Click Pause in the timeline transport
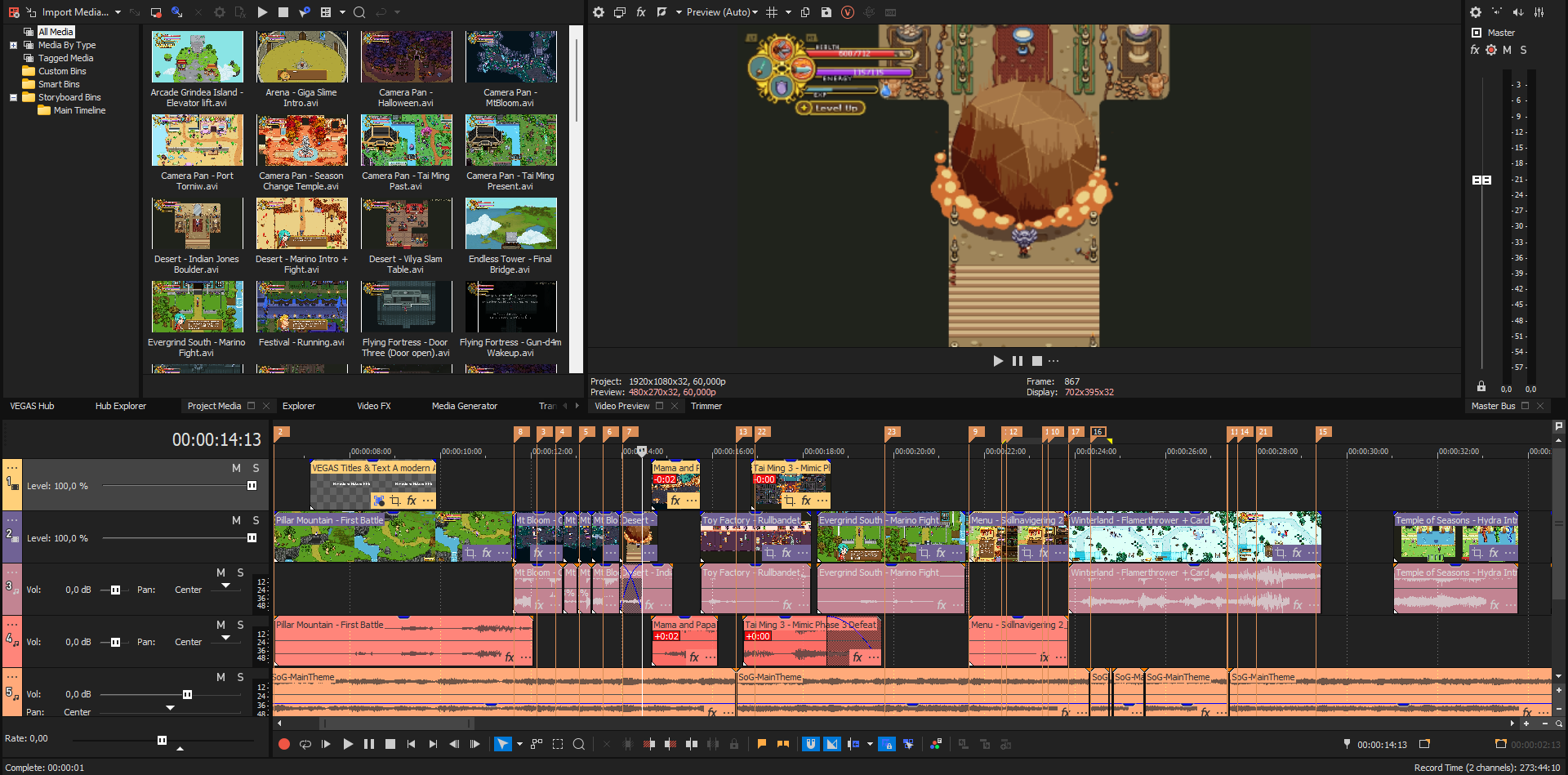Image resolution: width=1568 pixels, height=775 pixels. [369, 744]
